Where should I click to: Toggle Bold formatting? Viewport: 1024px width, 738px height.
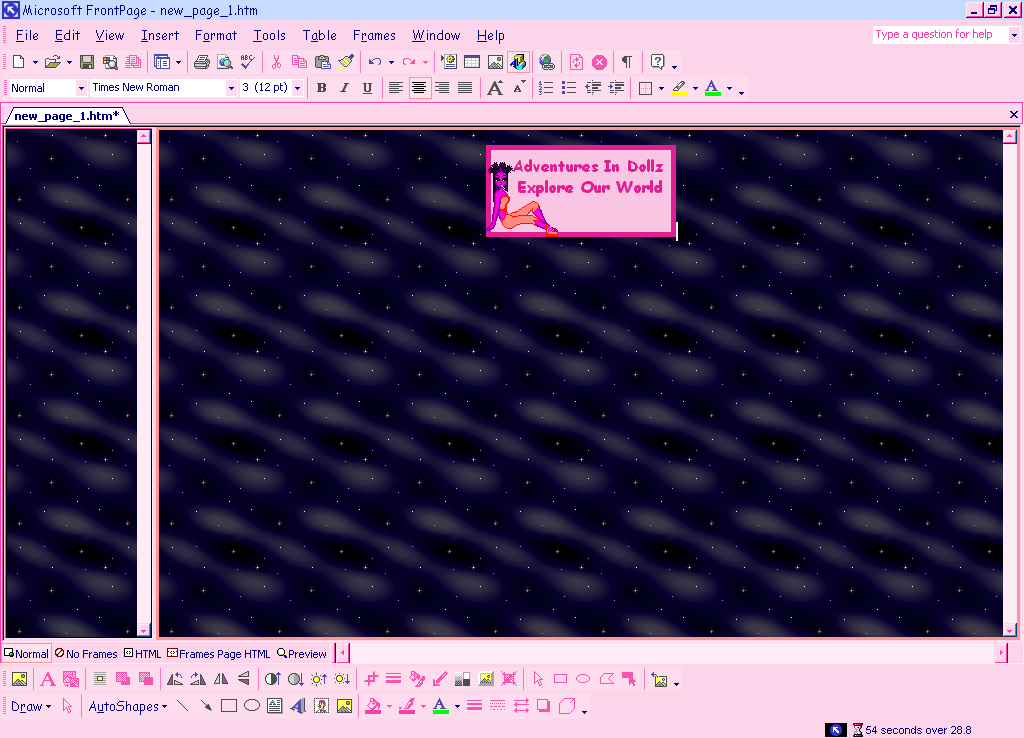[x=321, y=88]
